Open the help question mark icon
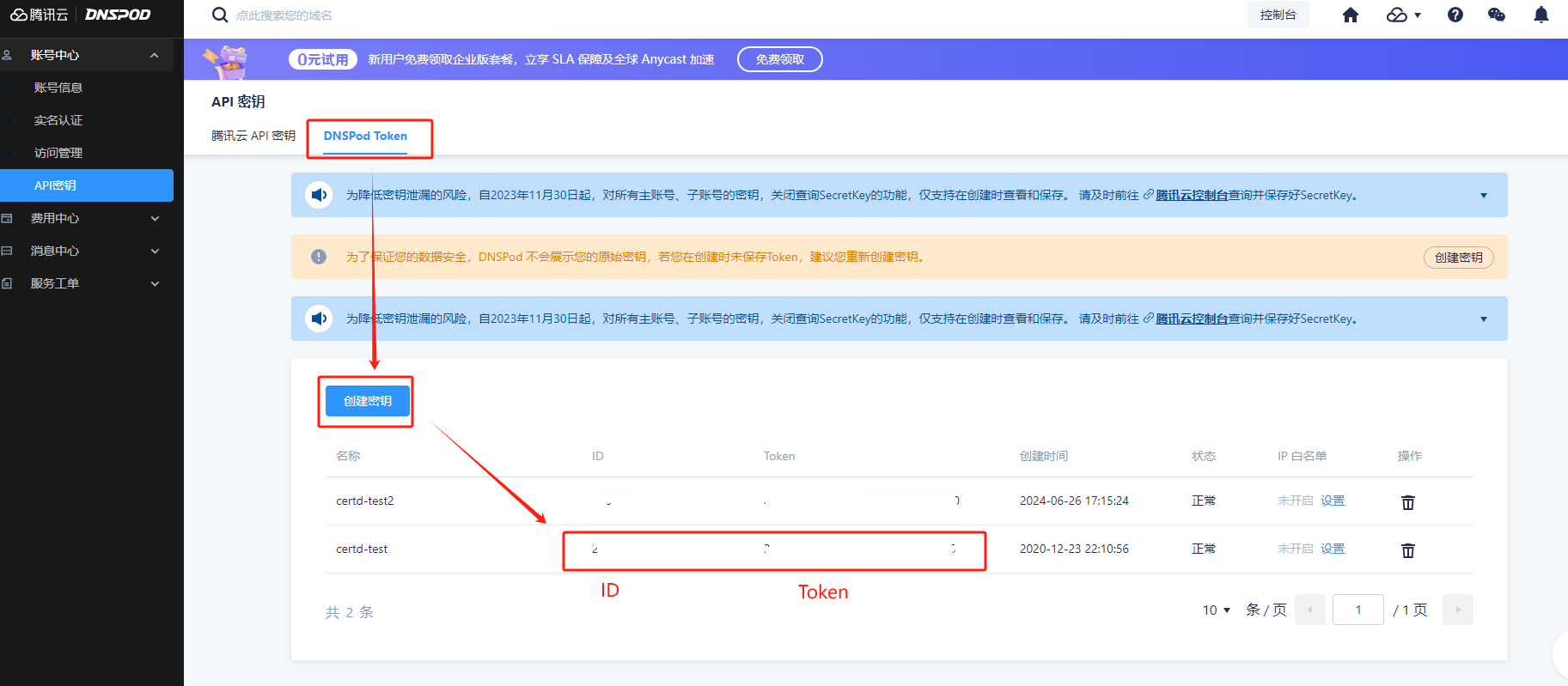Viewport: 1568px width, 686px height. click(x=1455, y=15)
